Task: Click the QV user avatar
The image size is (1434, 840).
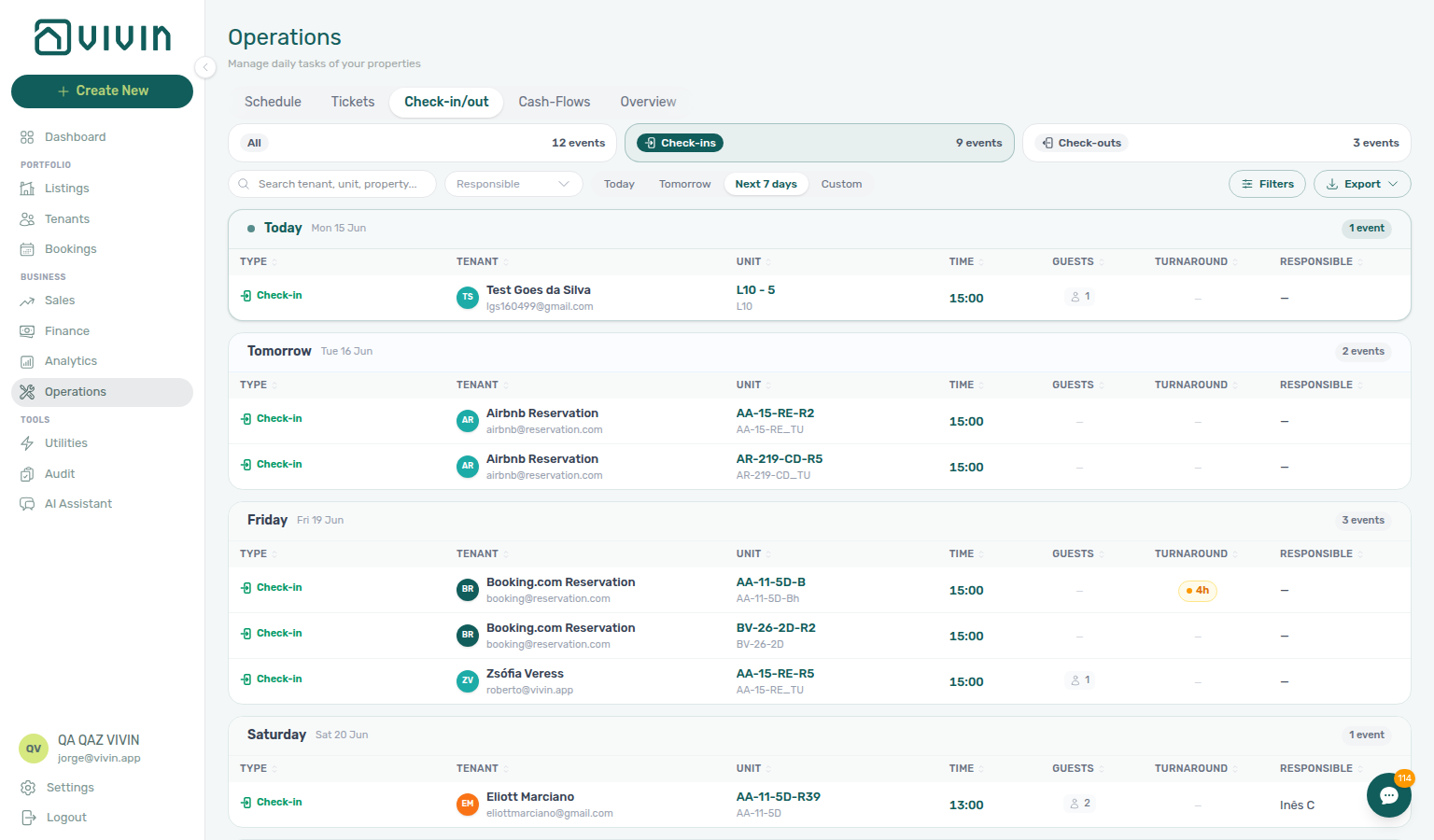Action: pos(34,749)
